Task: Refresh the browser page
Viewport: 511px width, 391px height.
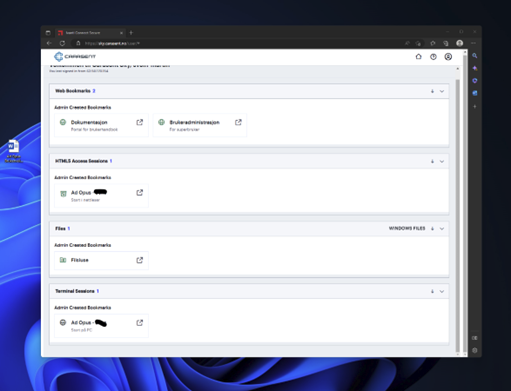Action: point(62,43)
